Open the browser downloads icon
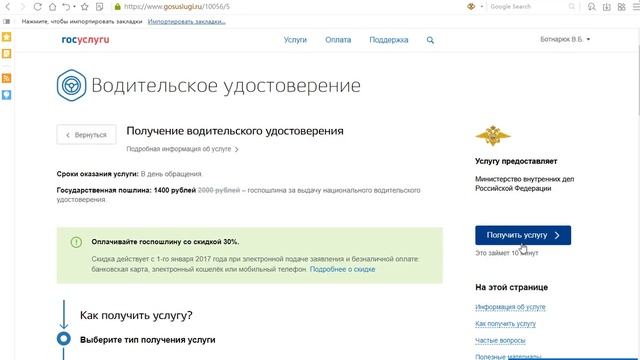This screenshot has width=640, height=360. pos(607,7)
